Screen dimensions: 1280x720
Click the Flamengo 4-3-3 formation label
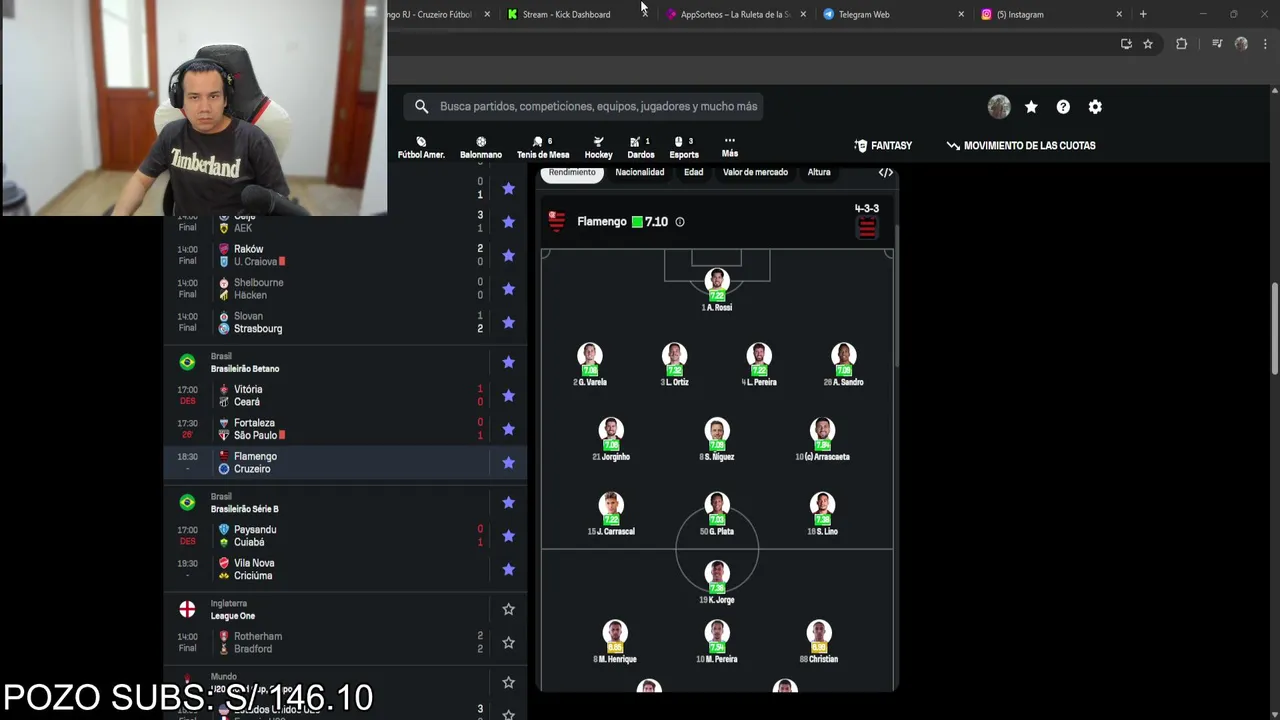click(x=867, y=209)
